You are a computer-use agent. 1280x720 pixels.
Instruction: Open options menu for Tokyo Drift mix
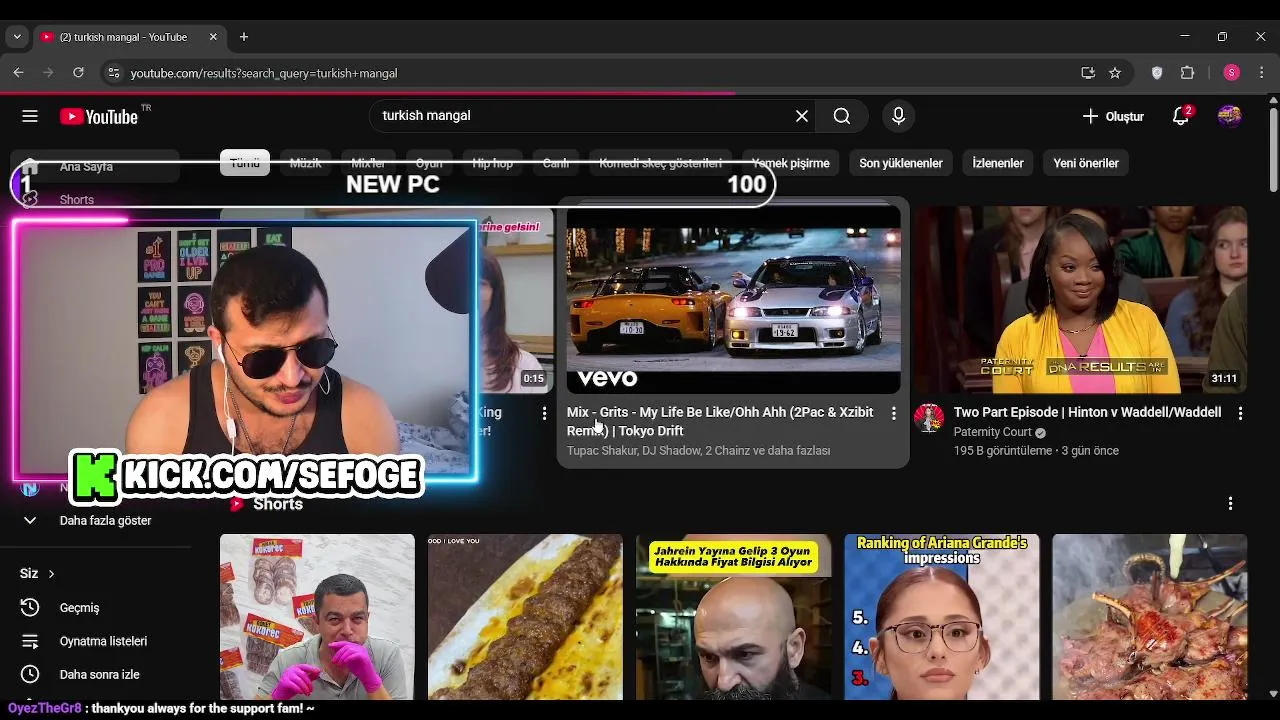point(893,413)
